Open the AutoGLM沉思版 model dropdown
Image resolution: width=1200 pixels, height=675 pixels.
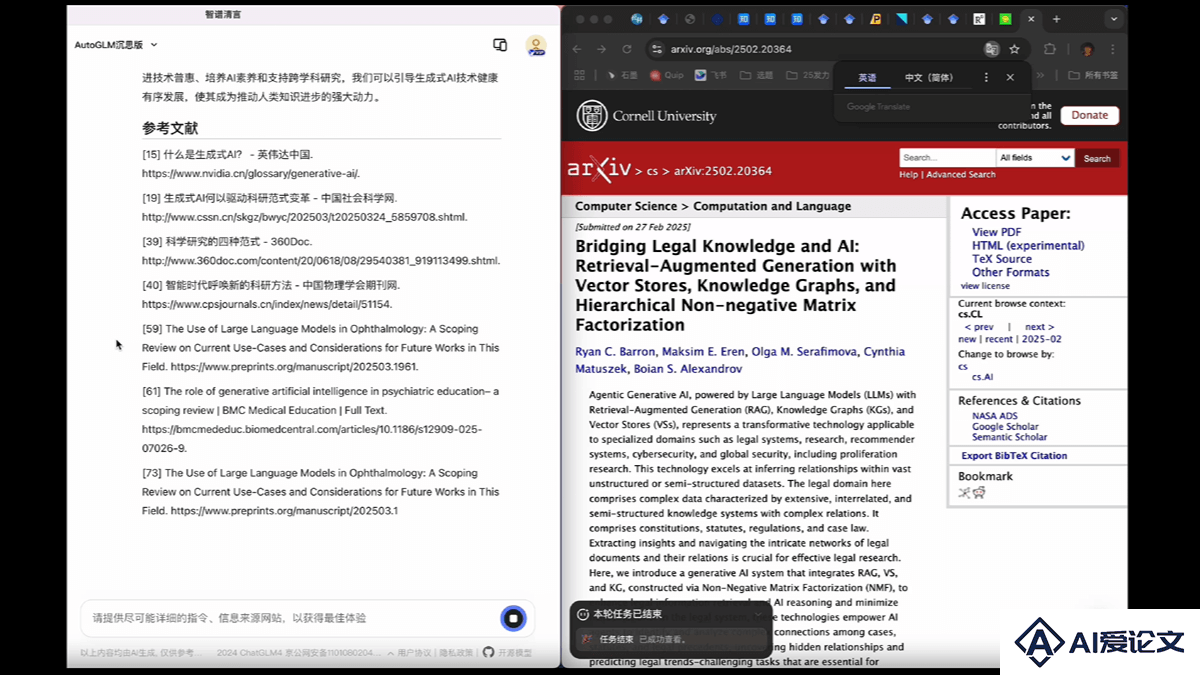[116, 45]
